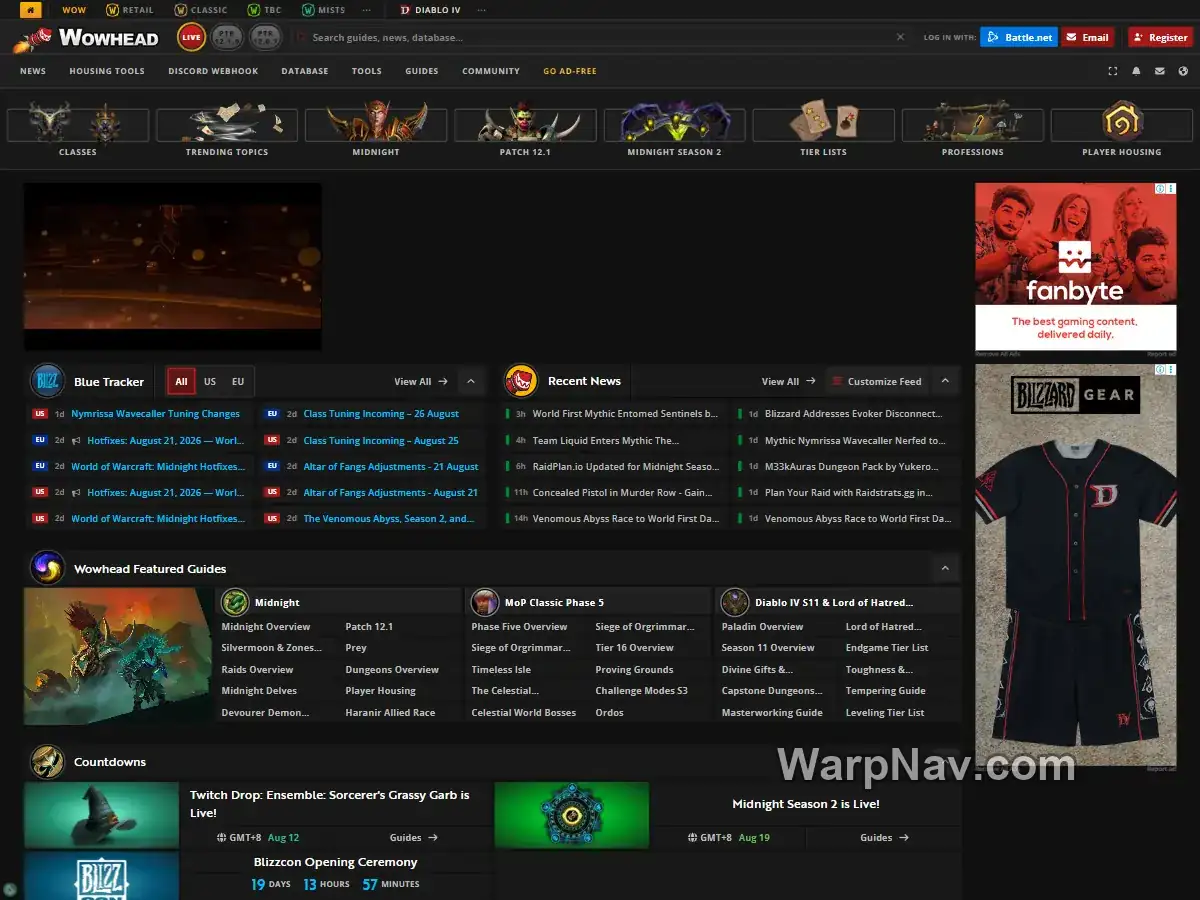This screenshot has height=900, width=1200.
Task: Open Housing Tools menu
Action: [x=107, y=71]
